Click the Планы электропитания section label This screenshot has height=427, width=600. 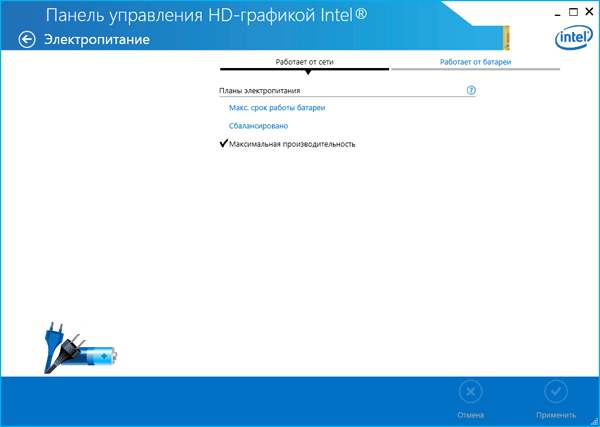click(259, 91)
